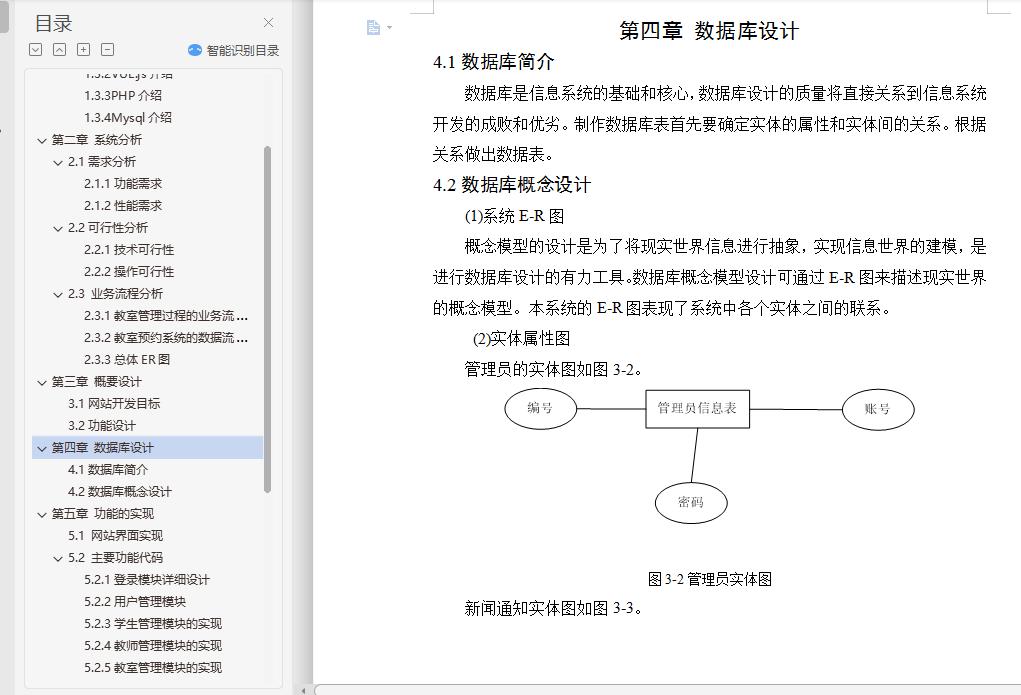Screen dimensions: 1021x695
Task: Open 5.2.1 登录模块详细设计 outline entry
Action: point(147,580)
